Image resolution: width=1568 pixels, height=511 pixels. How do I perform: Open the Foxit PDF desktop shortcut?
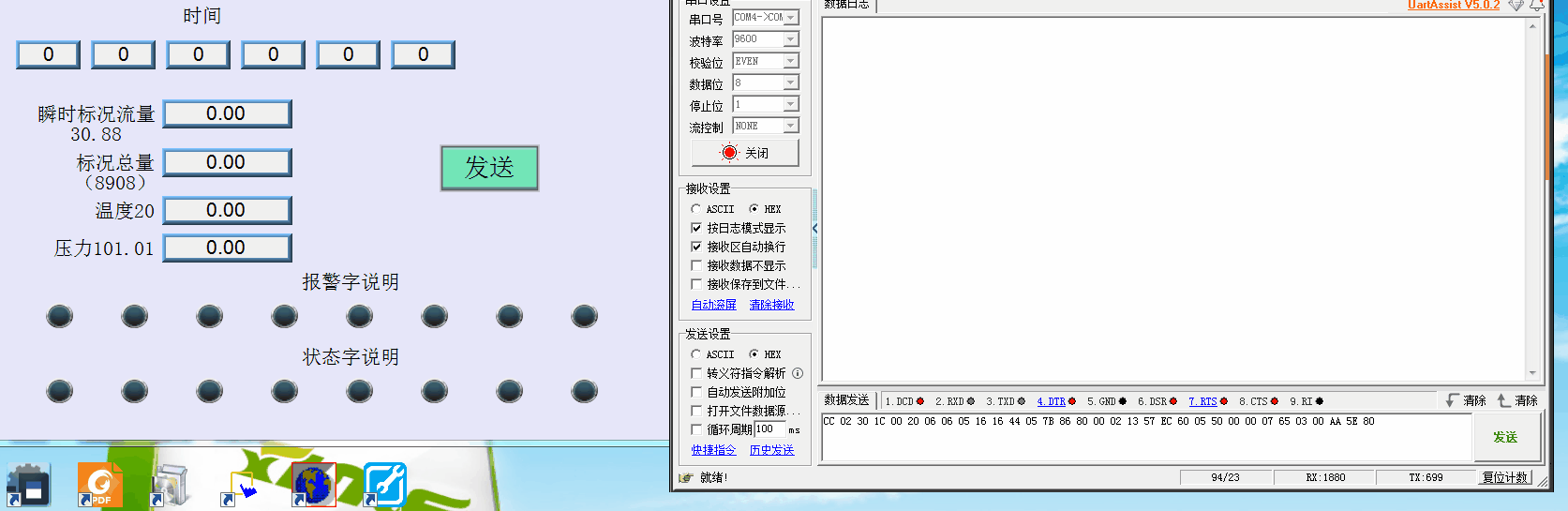click(x=99, y=484)
